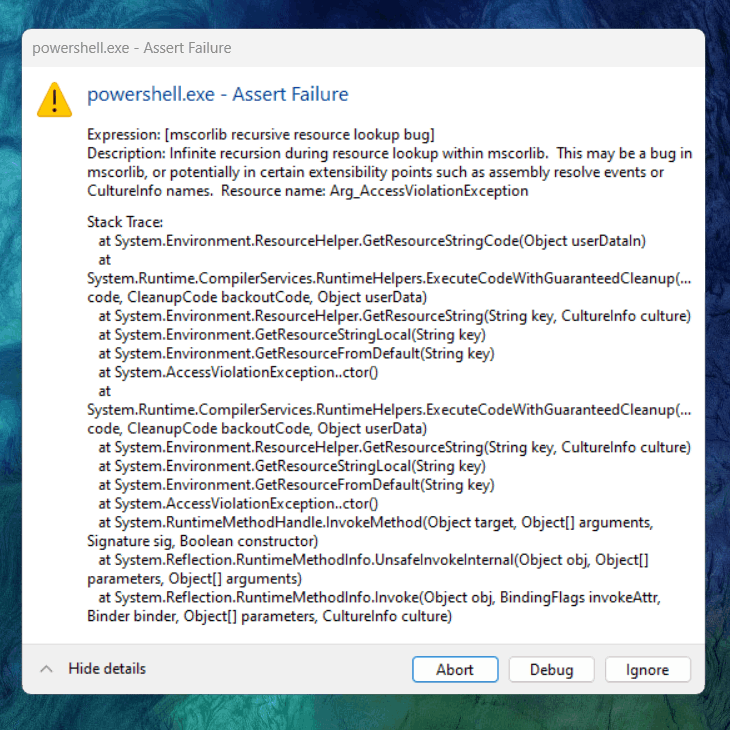
Task: Click the 'Description: Infinite recursion during resource lookup' line
Action: point(390,153)
